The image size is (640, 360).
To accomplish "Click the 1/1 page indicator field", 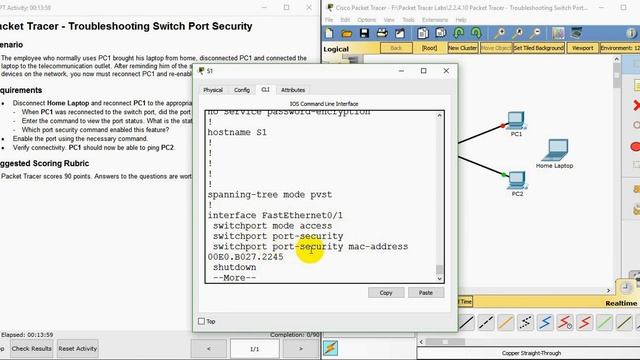I will click(255, 349).
